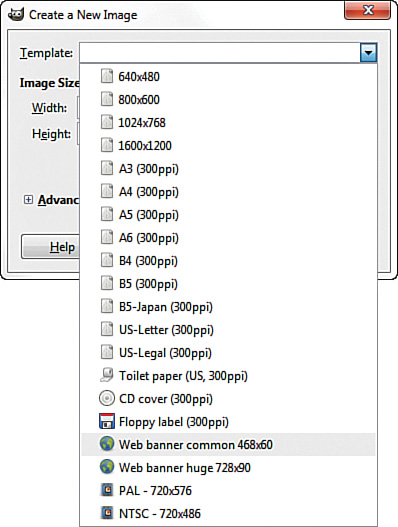Viewport: 398px width, 527px height.
Task: Click the page icon for A5 (300ppi)
Action: [107, 214]
